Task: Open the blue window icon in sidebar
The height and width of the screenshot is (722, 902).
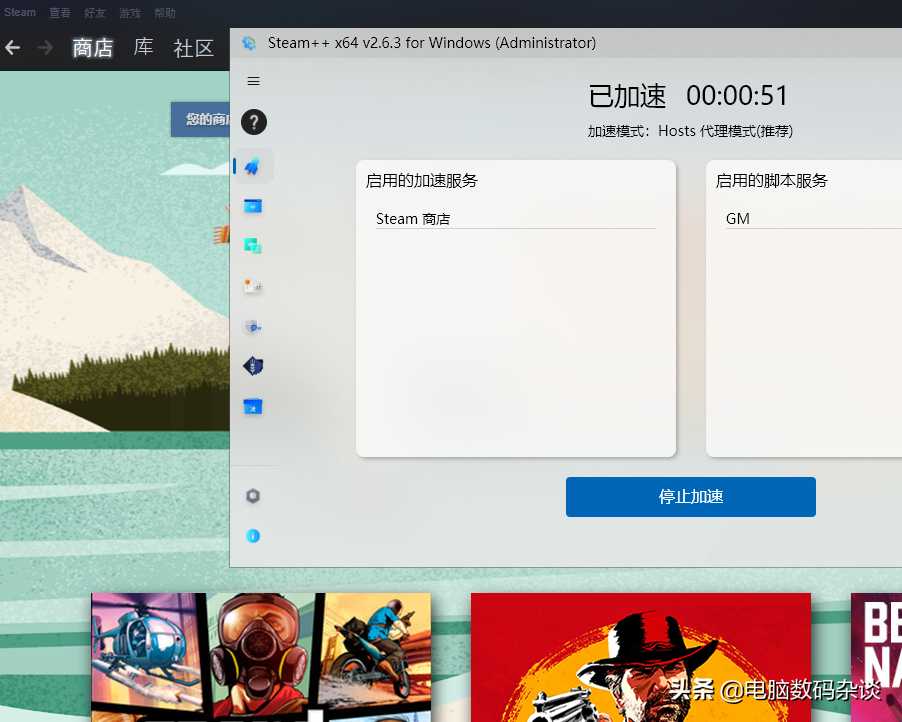Action: [x=253, y=206]
